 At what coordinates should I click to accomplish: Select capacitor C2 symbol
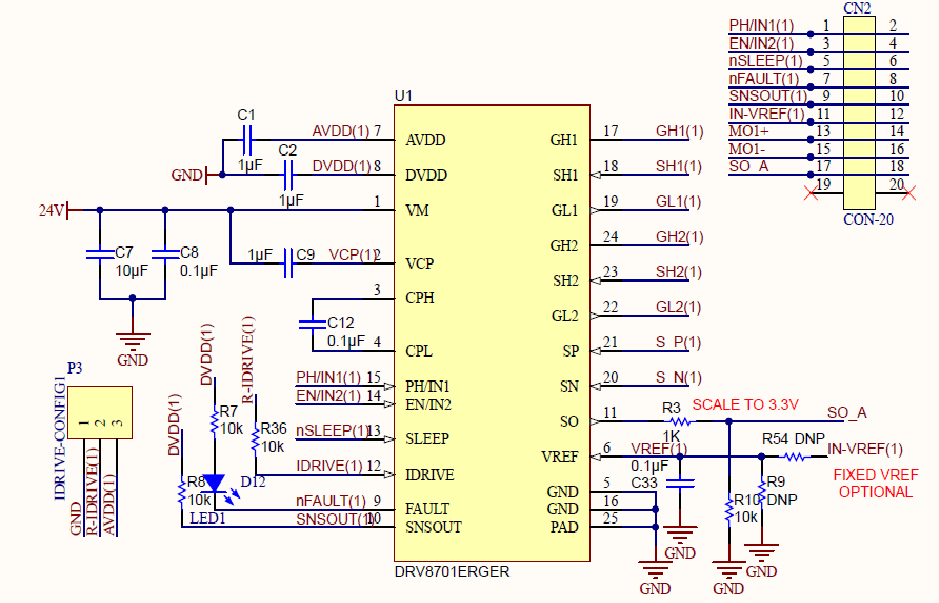click(288, 175)
